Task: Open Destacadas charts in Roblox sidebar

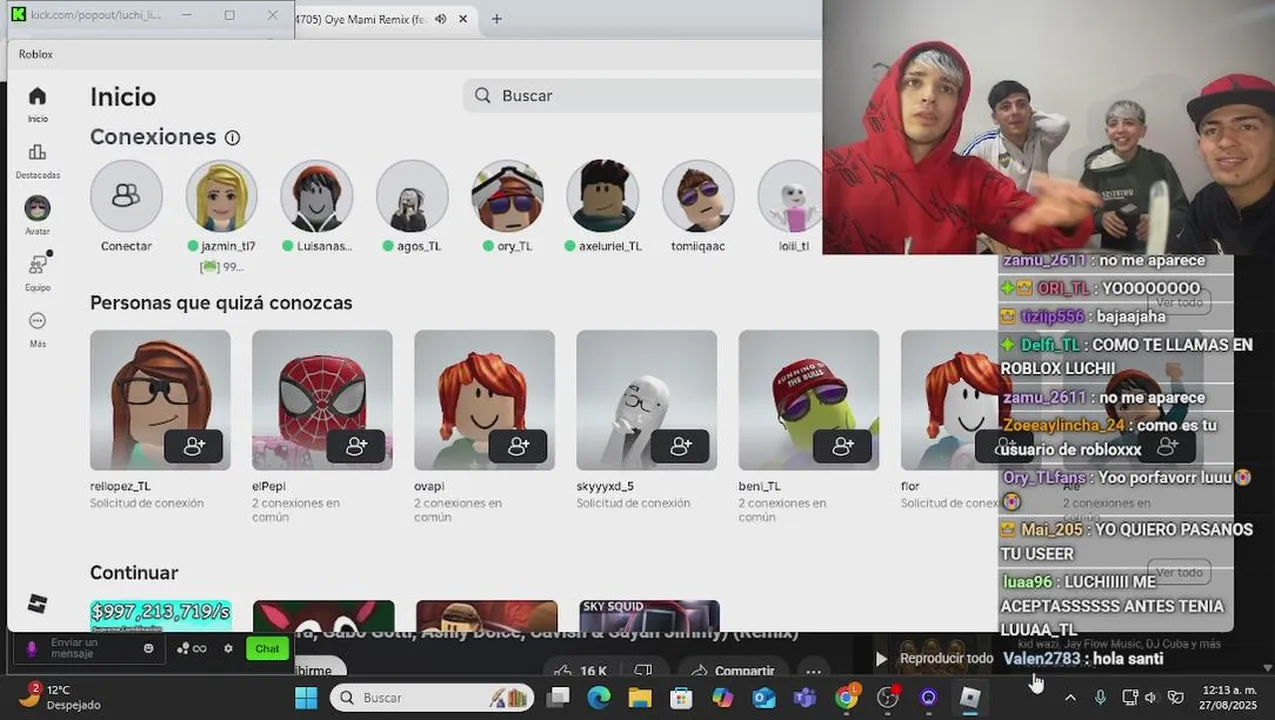Action: coord(37,160)
